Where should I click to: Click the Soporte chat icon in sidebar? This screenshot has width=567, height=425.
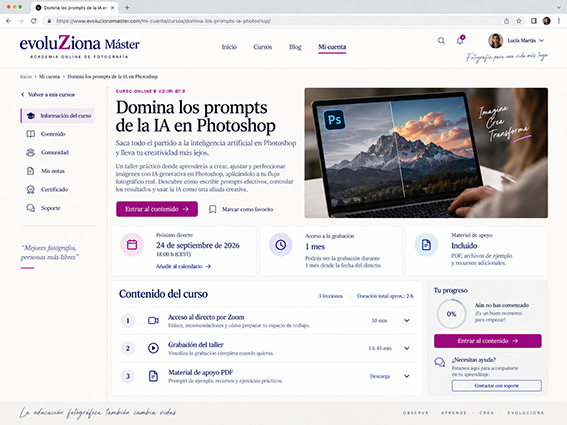(31, 208)
